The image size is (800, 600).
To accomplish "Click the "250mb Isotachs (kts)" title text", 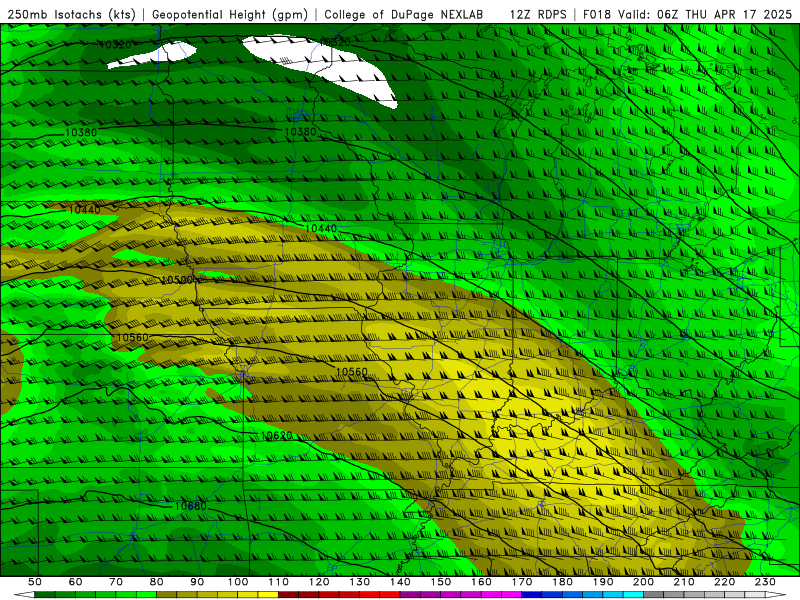I will tap(71, 14).
